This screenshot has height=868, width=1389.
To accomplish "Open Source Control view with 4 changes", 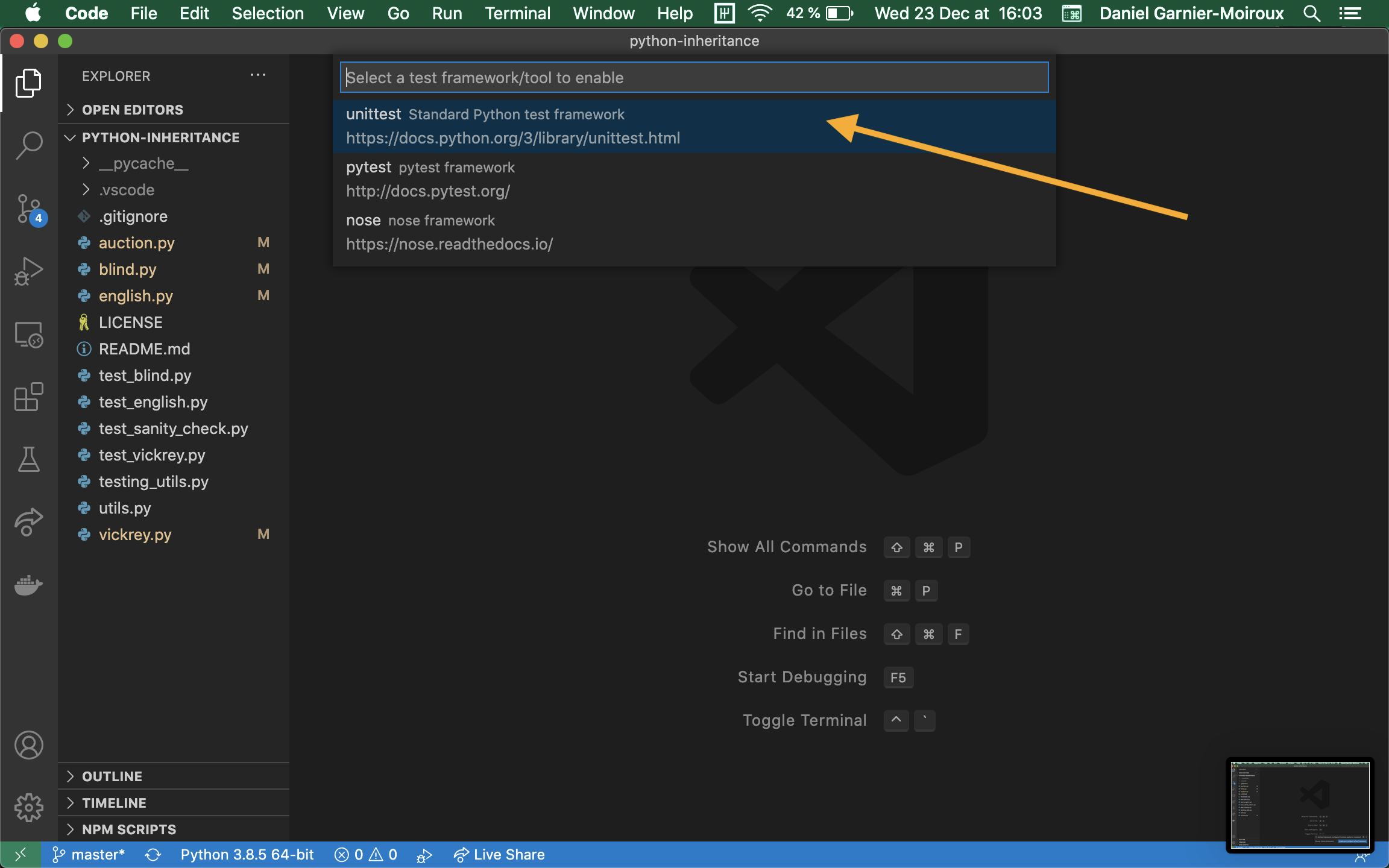I will (28, 209).
